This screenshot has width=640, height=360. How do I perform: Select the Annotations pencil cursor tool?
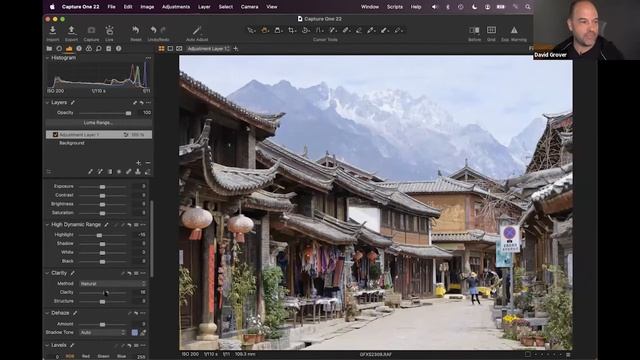pos(398,30)
